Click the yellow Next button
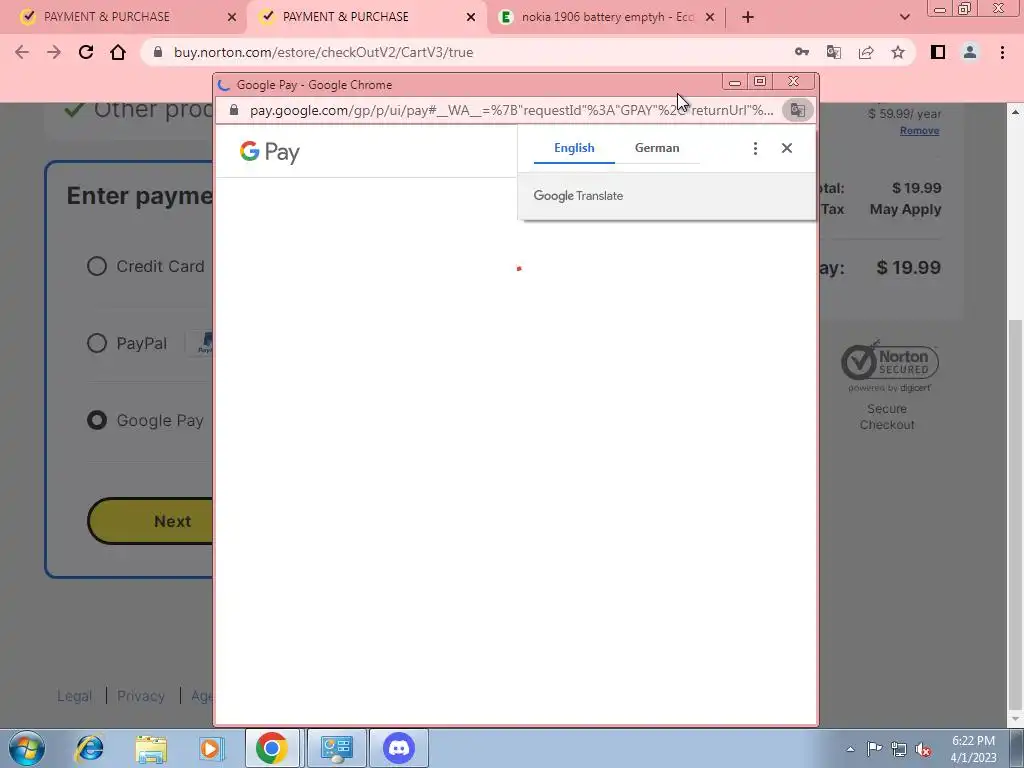This screenshot has width=1024, height=768. 151,521
